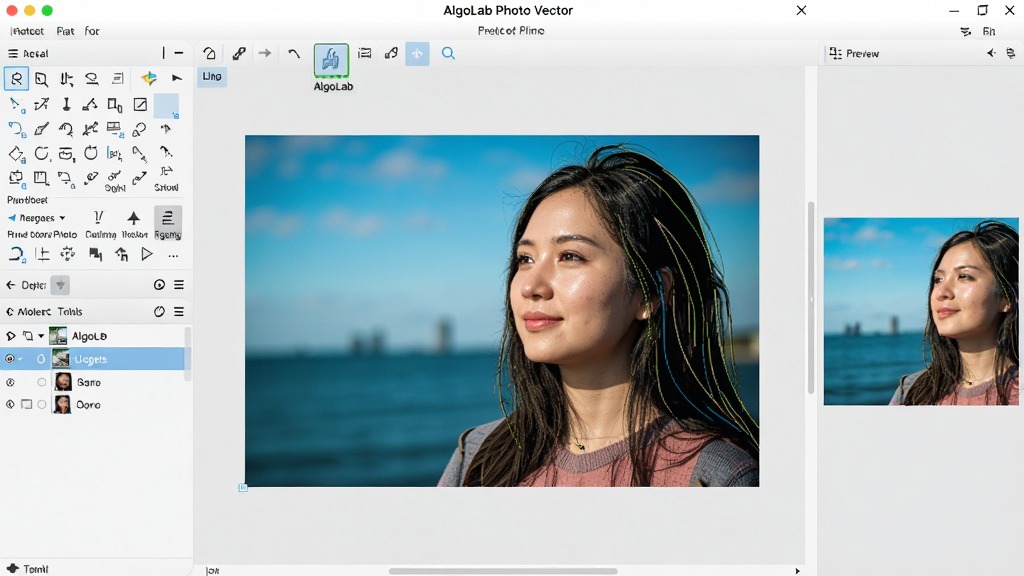Open the Molerc Tohls panel hamburger menu
Image resolution: width=1024 pixels, height=576 pixels.
179,312
